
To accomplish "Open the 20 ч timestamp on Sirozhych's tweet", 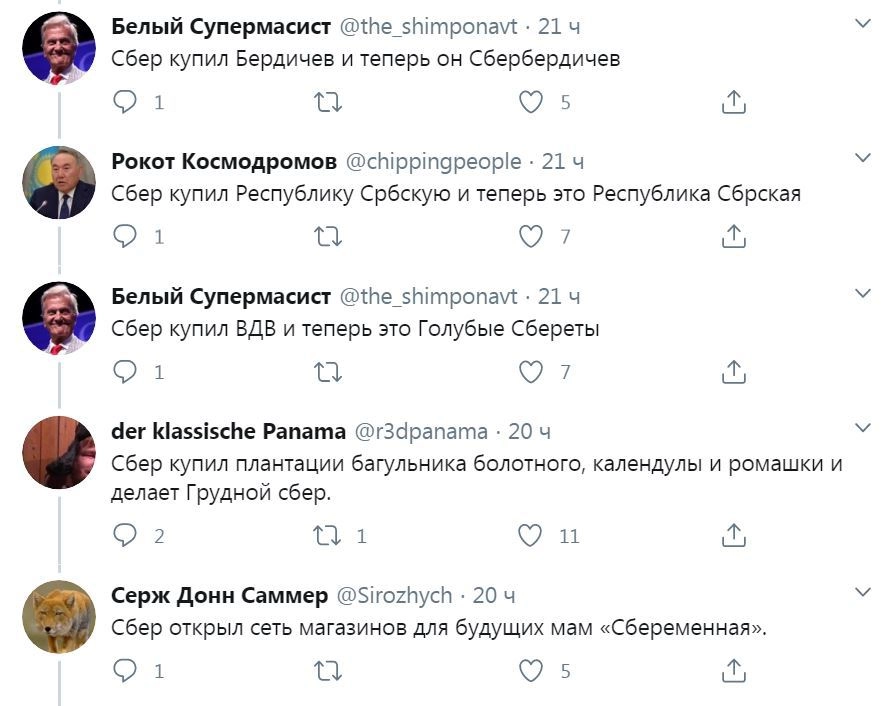I will [x=494, y=596].
